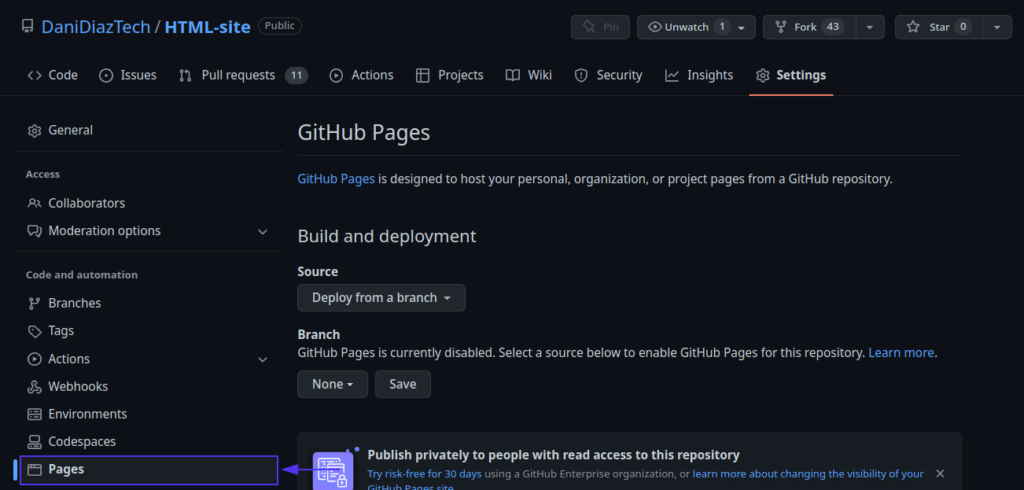Screen dimensions: 1024x490
Task: Open the Star list dropdown arrow
Action: point(997,27)
